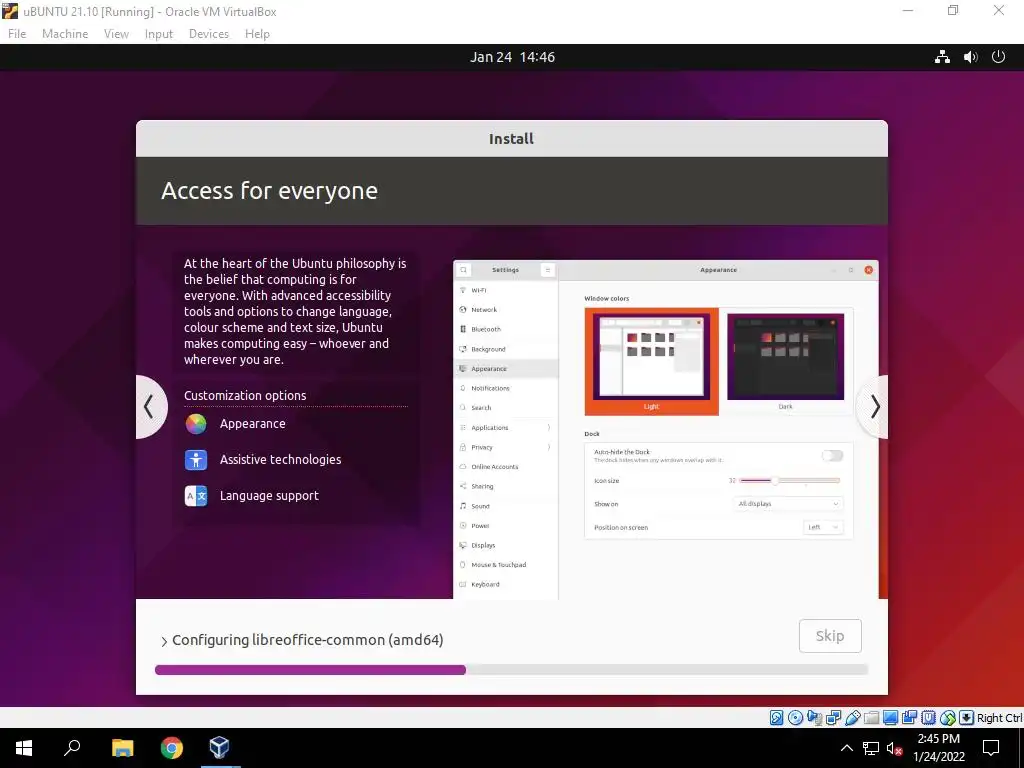Open the audio status icon in VirtualBox bar
Image resolution: width=1024 pixels, height=768 pixels.
[814, 718]
